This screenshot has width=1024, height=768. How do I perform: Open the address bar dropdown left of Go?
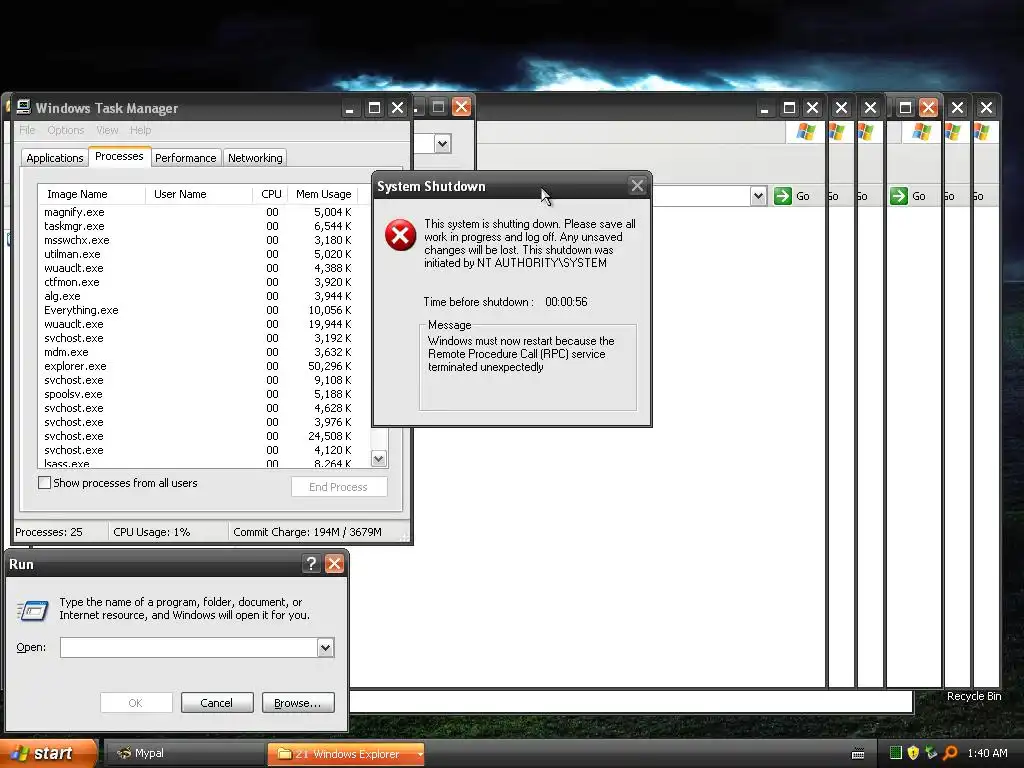click(758, 196)
